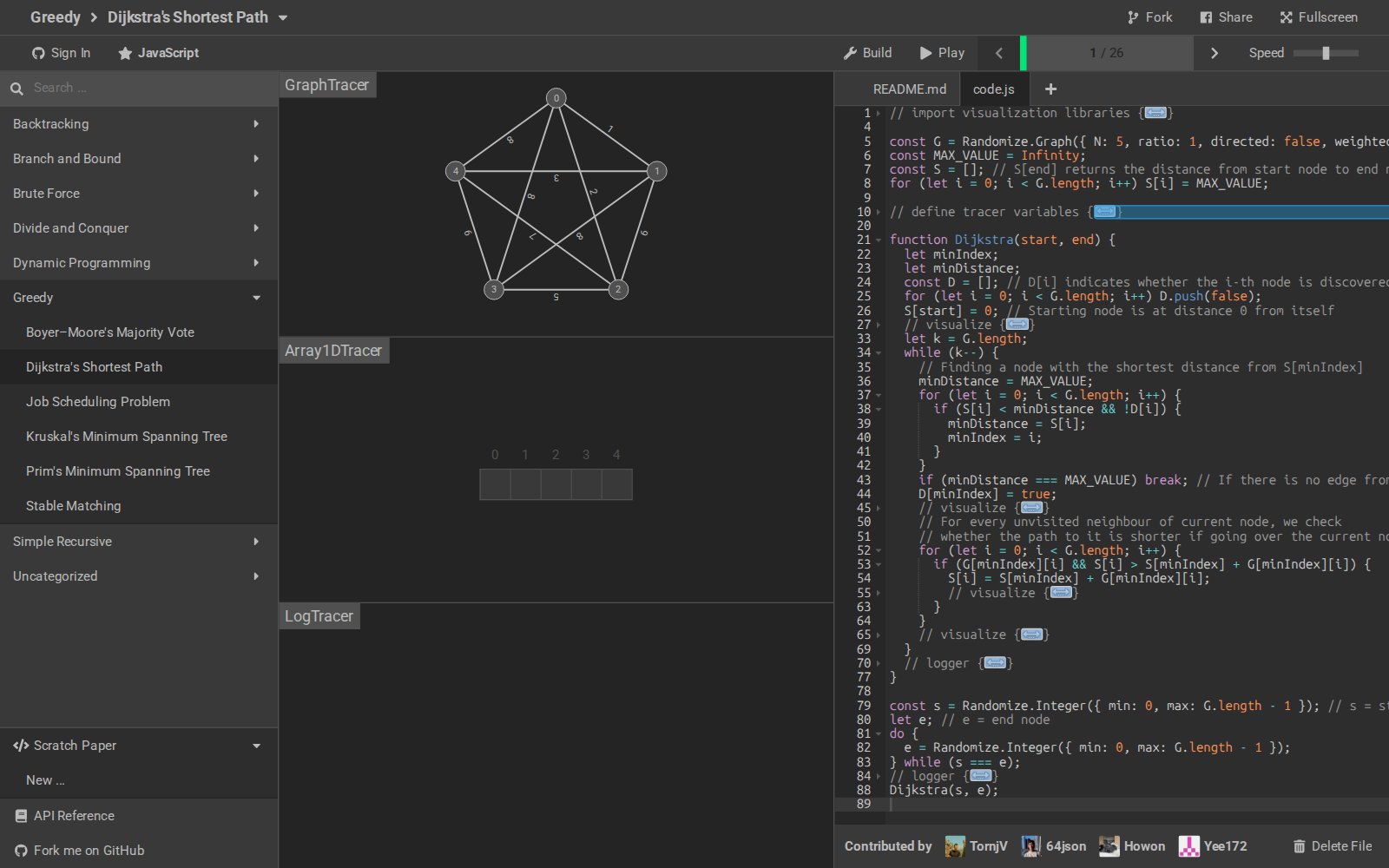Open the Fork action in header
The image size is (1389, 868).
1149,17
